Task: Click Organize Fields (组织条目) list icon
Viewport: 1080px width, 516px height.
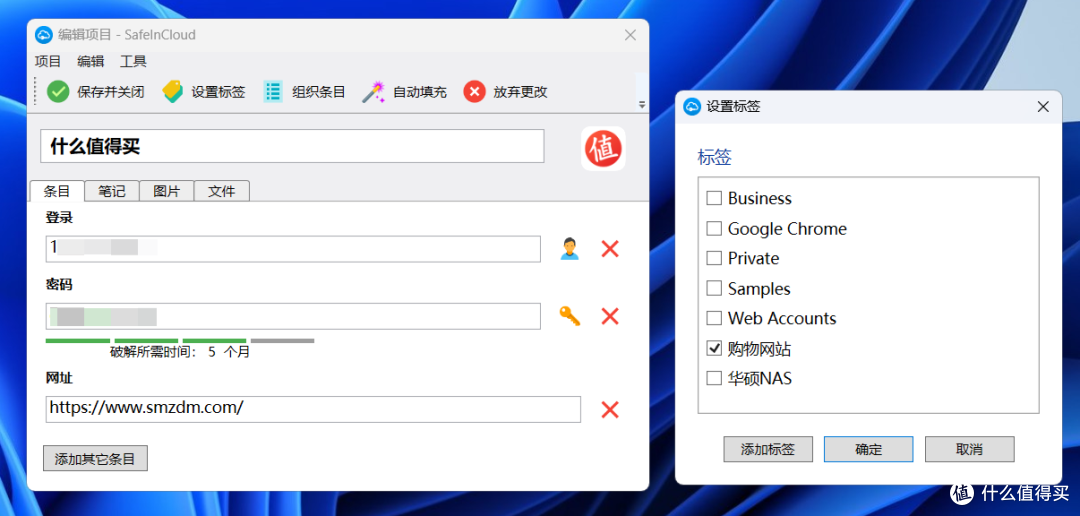Action: point(273,92)
